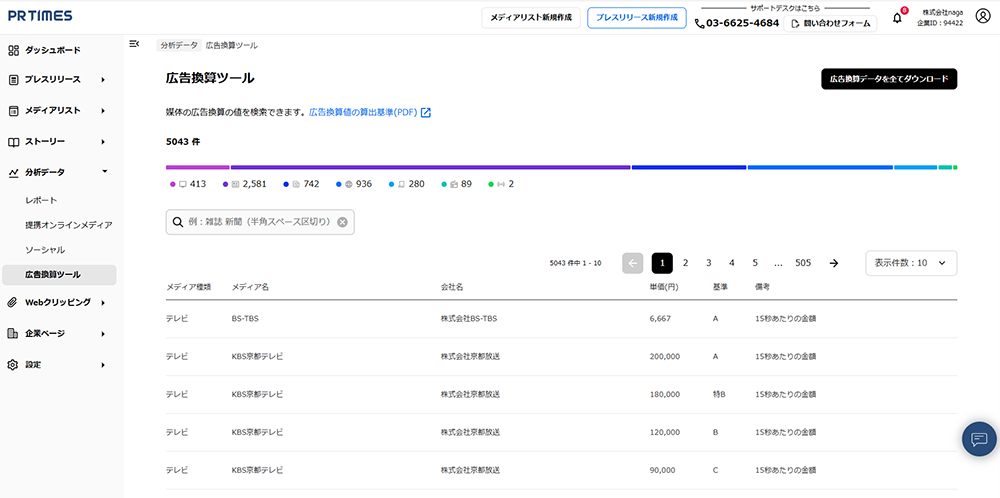Open the 表示件数：10 dropdown

point(911,263)
